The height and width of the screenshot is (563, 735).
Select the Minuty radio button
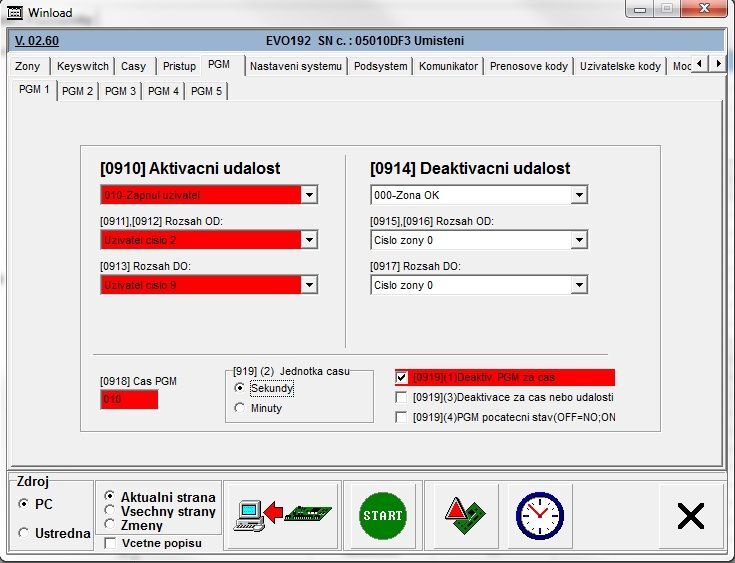pos(239,408)
